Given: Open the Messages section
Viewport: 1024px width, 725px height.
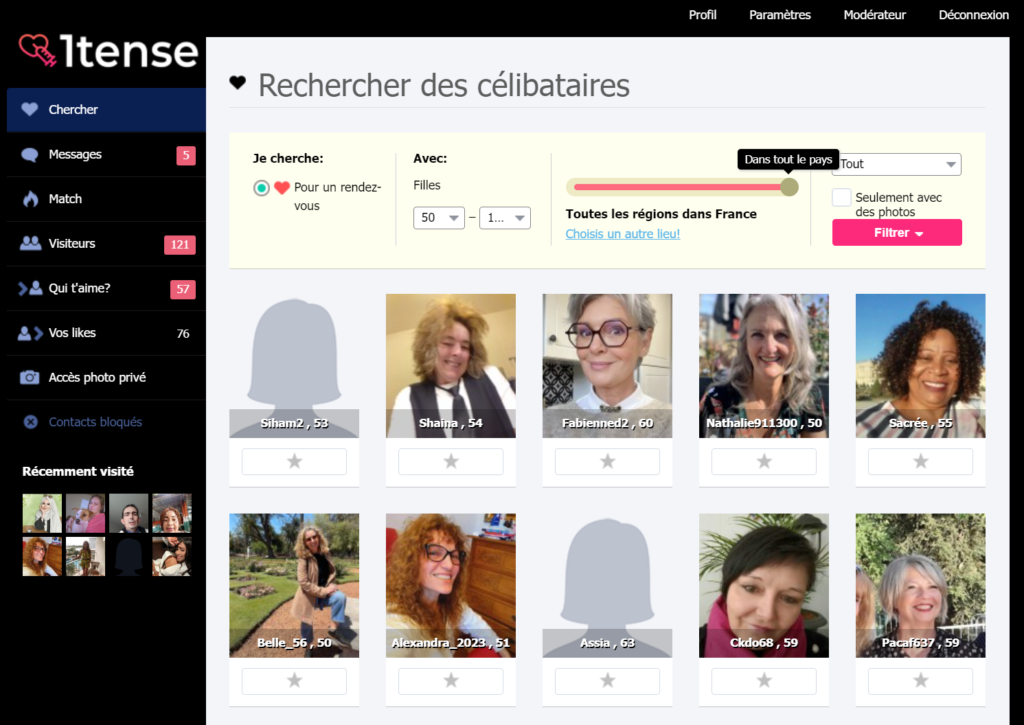Looking at the screenshot, I should click(106, 155).
